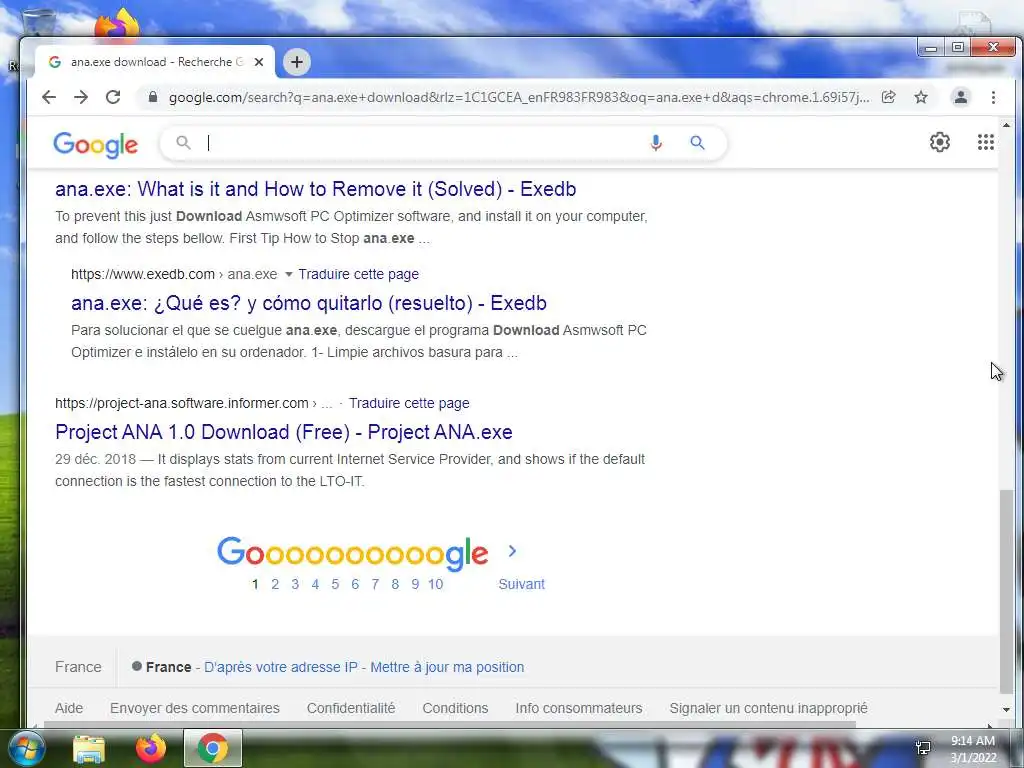1024x768 pixels.
Task: Open 'Info consommateurs' footer link
Action: (x=579, y=708)
